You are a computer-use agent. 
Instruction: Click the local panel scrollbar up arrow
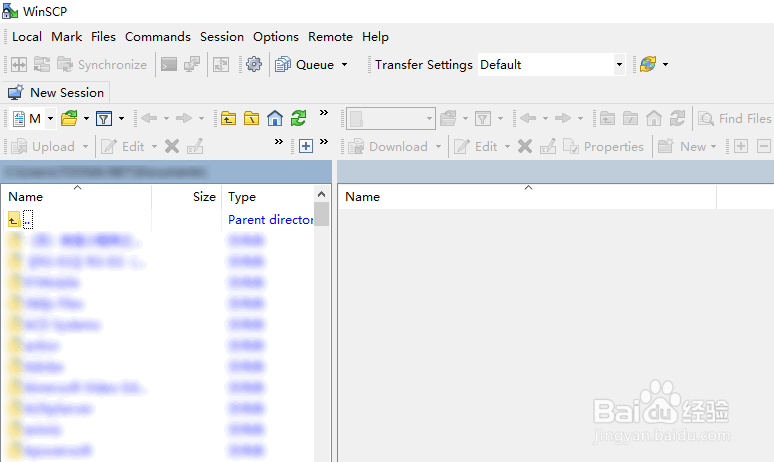tap(321, 194)
